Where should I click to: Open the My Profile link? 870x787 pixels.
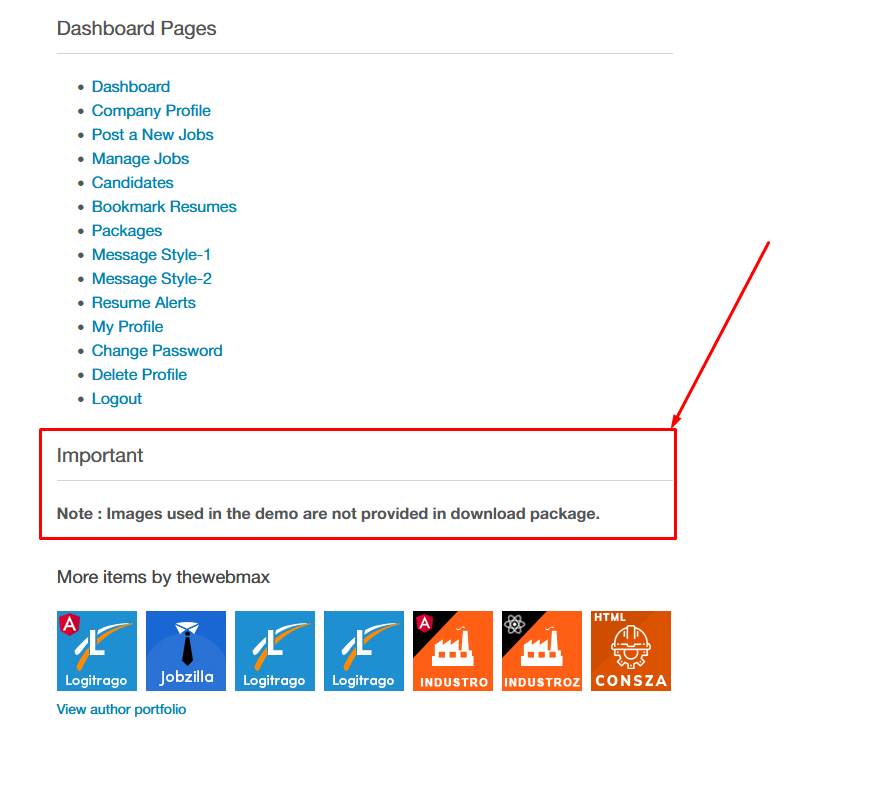128,326
